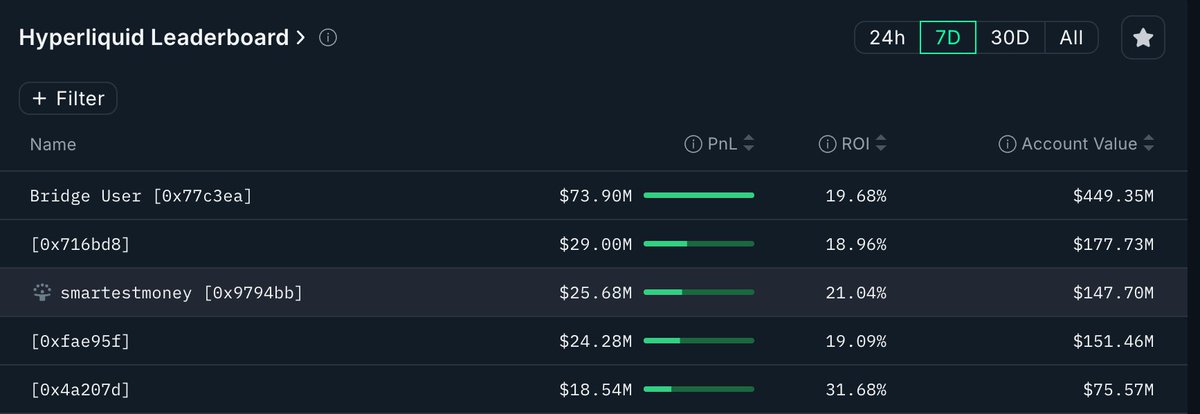Switch to the All timeframe
Screen dimensions: 1200x414
click(1071, 38)
